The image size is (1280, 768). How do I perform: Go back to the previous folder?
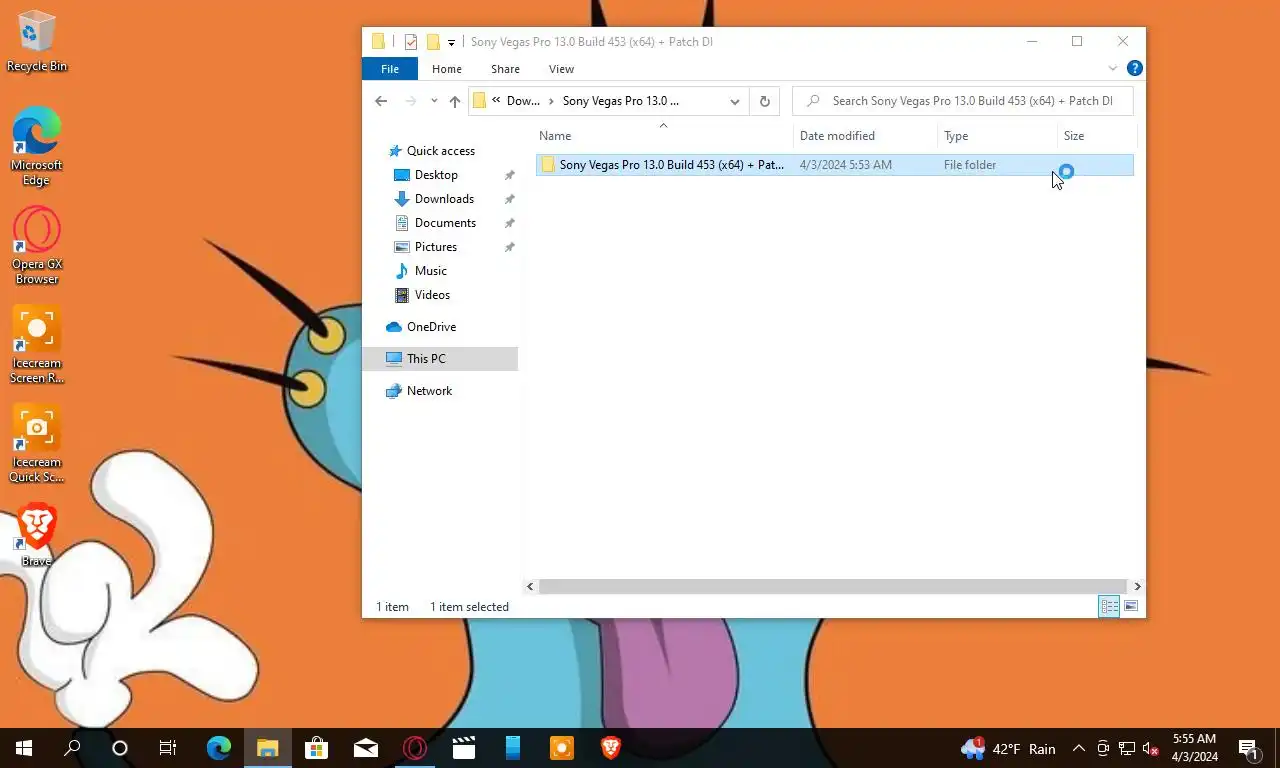click(381, 101)
